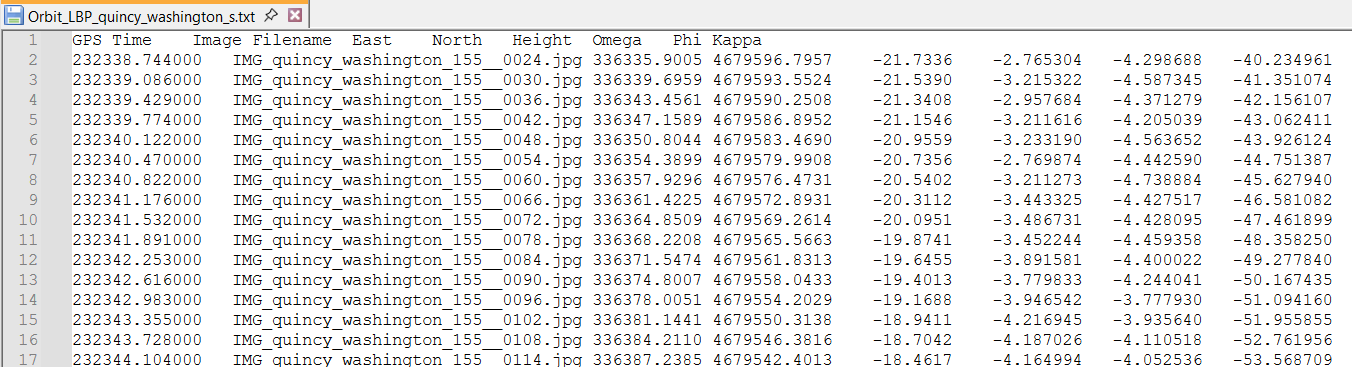Screen dimensions: 1352x367
Task: Close the Orbit_LBP_quincy_washington_s.txt tab
Action: point(294,16)
